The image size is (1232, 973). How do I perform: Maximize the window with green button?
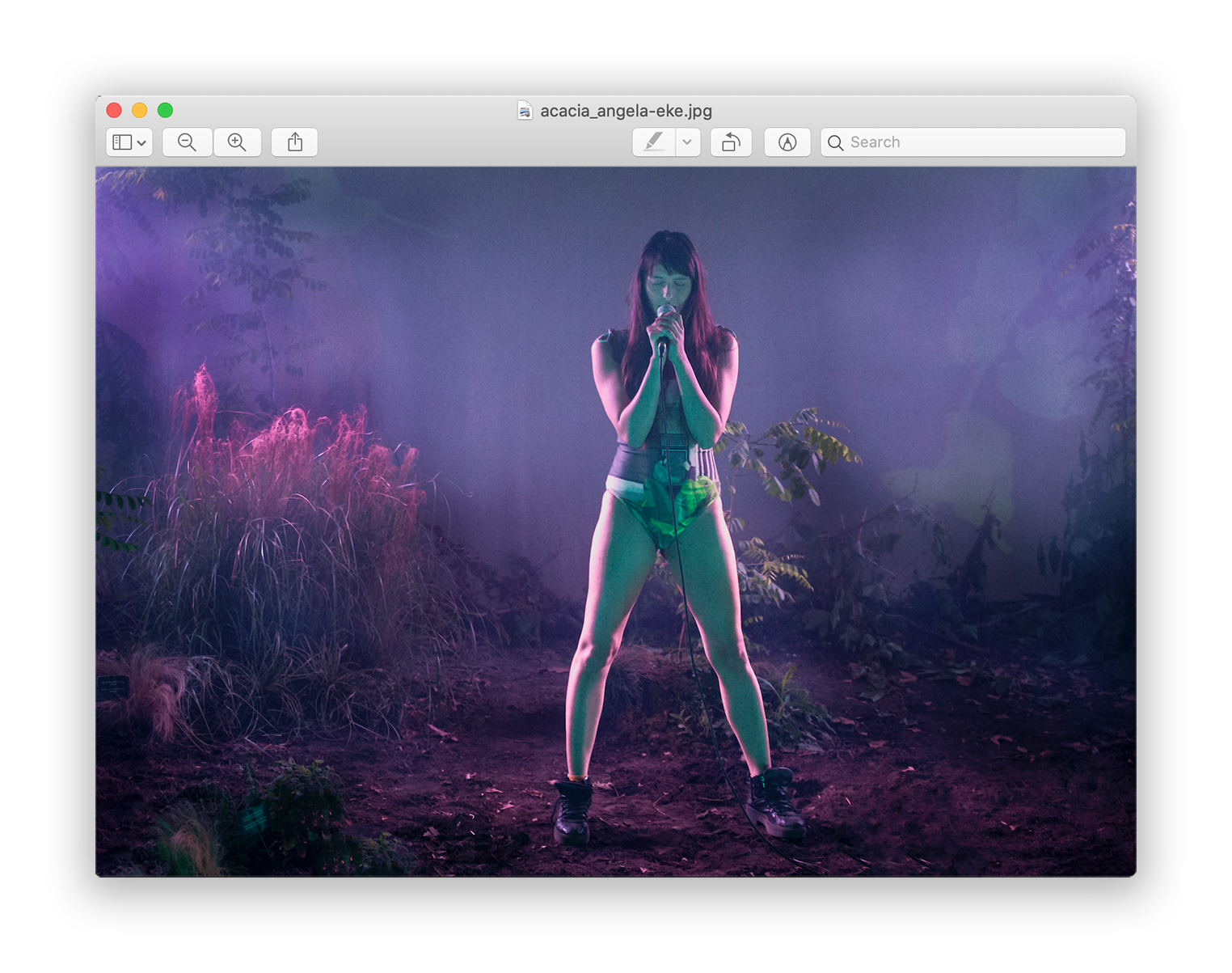pyautogui.click(x=165, y=110)
